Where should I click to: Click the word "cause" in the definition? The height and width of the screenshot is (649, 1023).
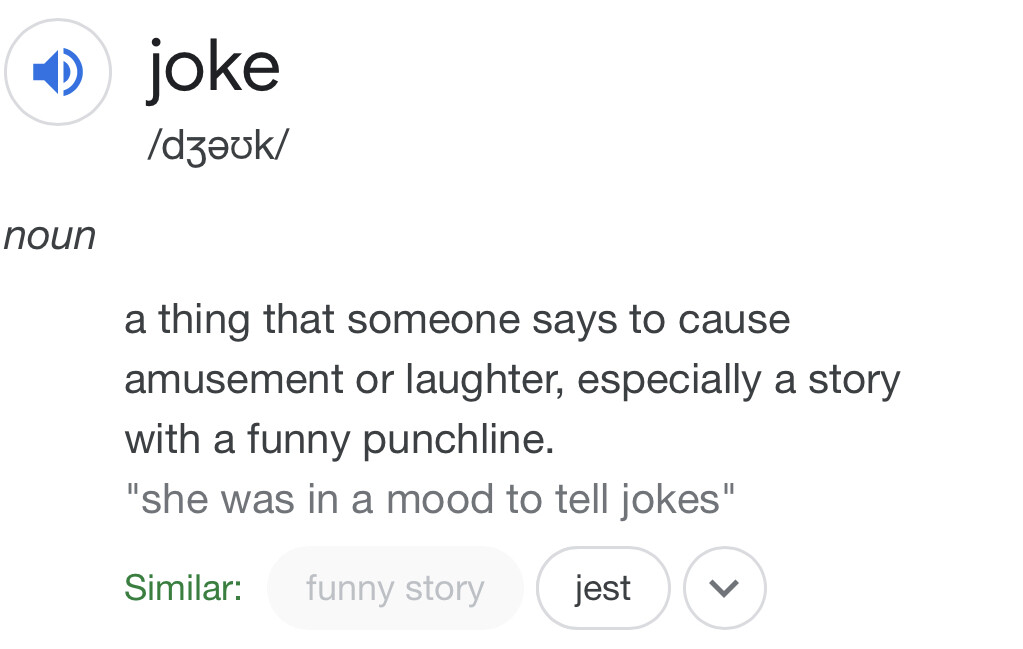click(x=734, y=321)
